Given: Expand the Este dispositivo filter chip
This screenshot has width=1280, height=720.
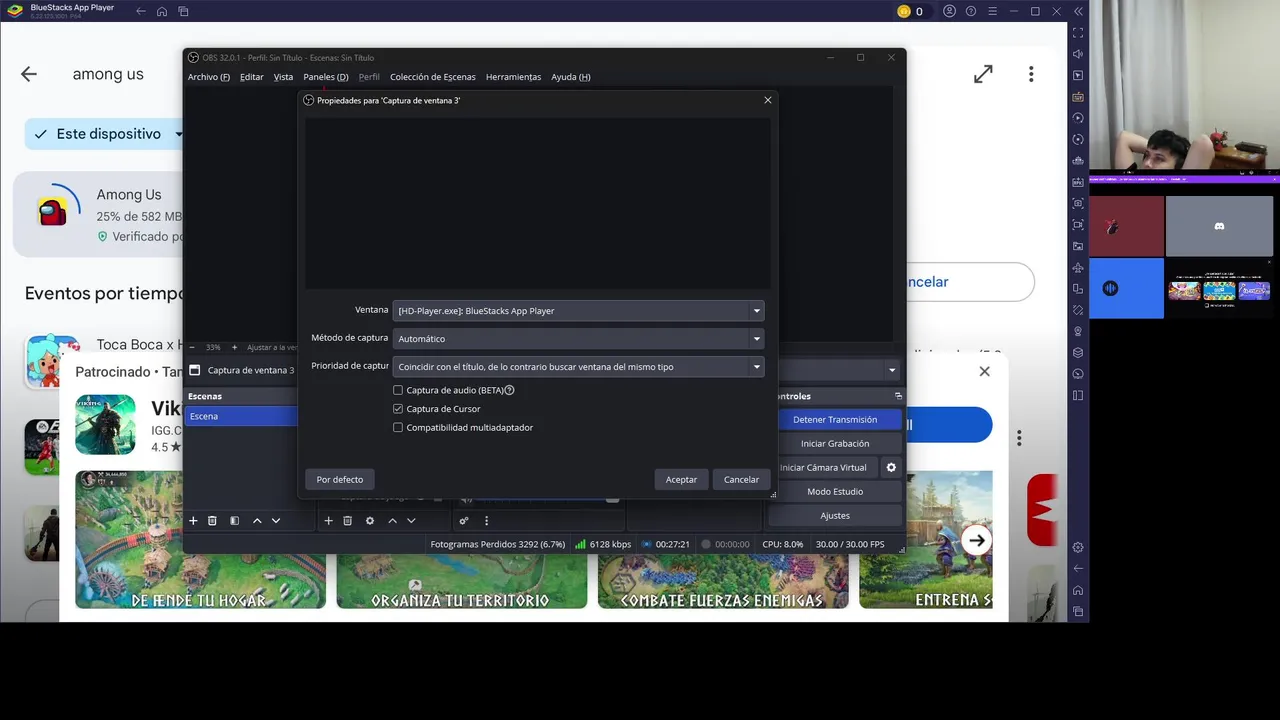Looking at the screenshot, I should 179,134.
